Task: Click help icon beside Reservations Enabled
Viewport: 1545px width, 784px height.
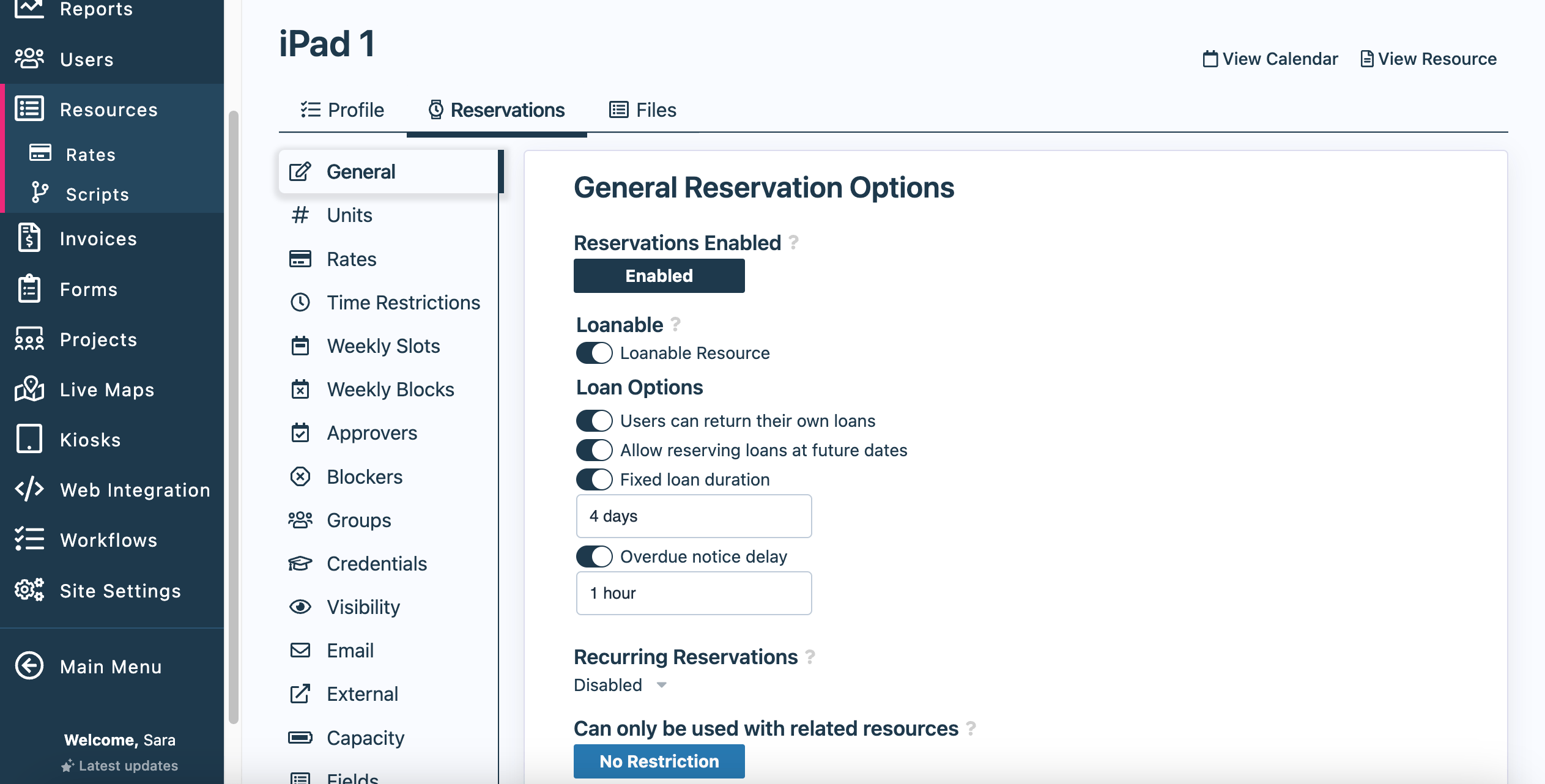Action: tap(794, 243)
